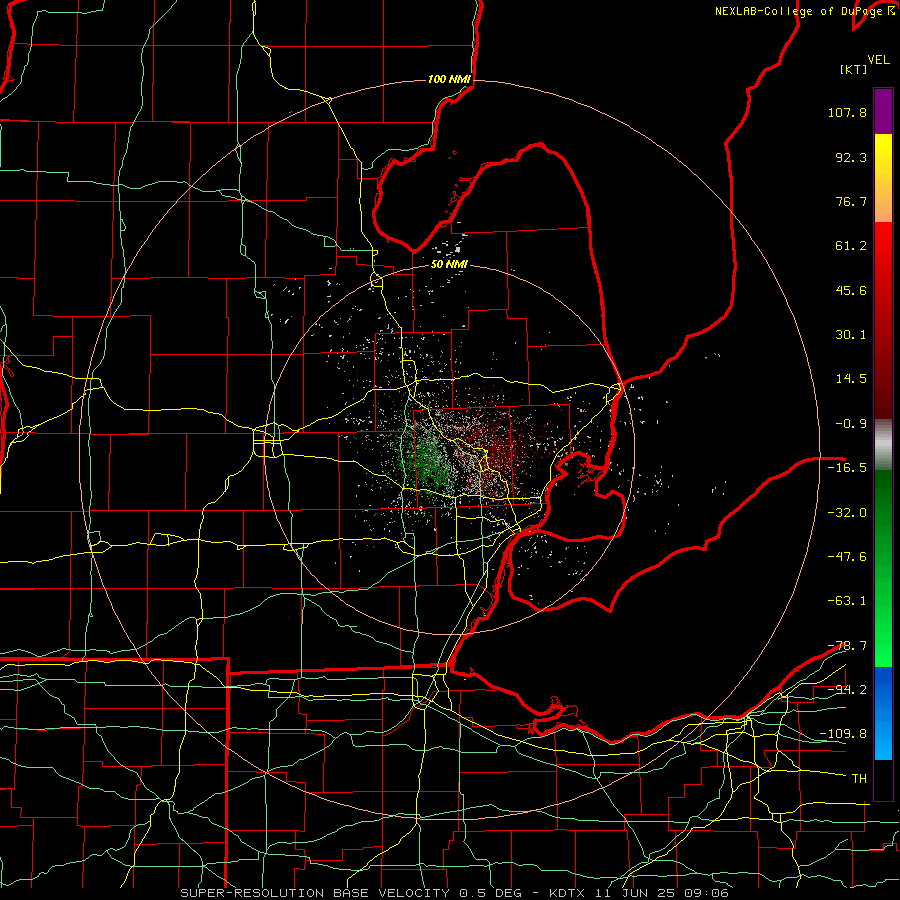Screen dimensions: 900x900
Task: Click the 92.3 velocity scale value
Action: (851, 157)
